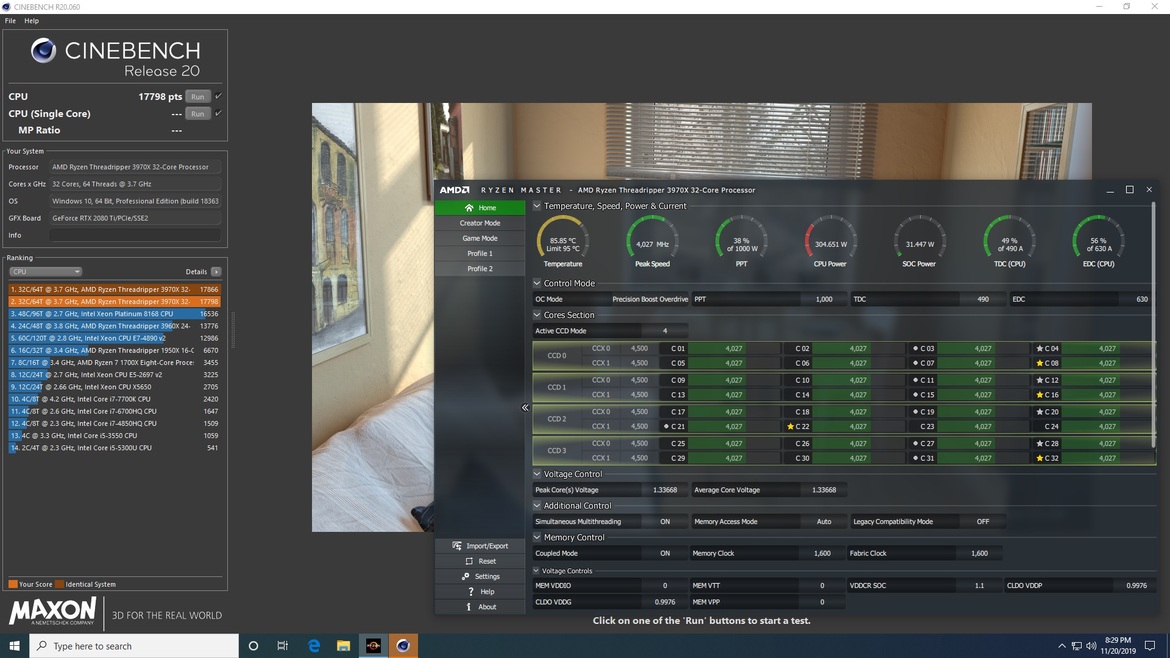Run the CPU benchmark test
This screenshot has width=1170, height=658.
[198, 97]
